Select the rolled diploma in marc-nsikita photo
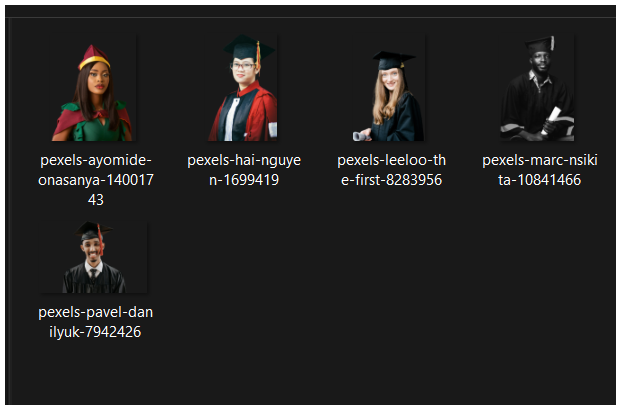 [551, 120]
